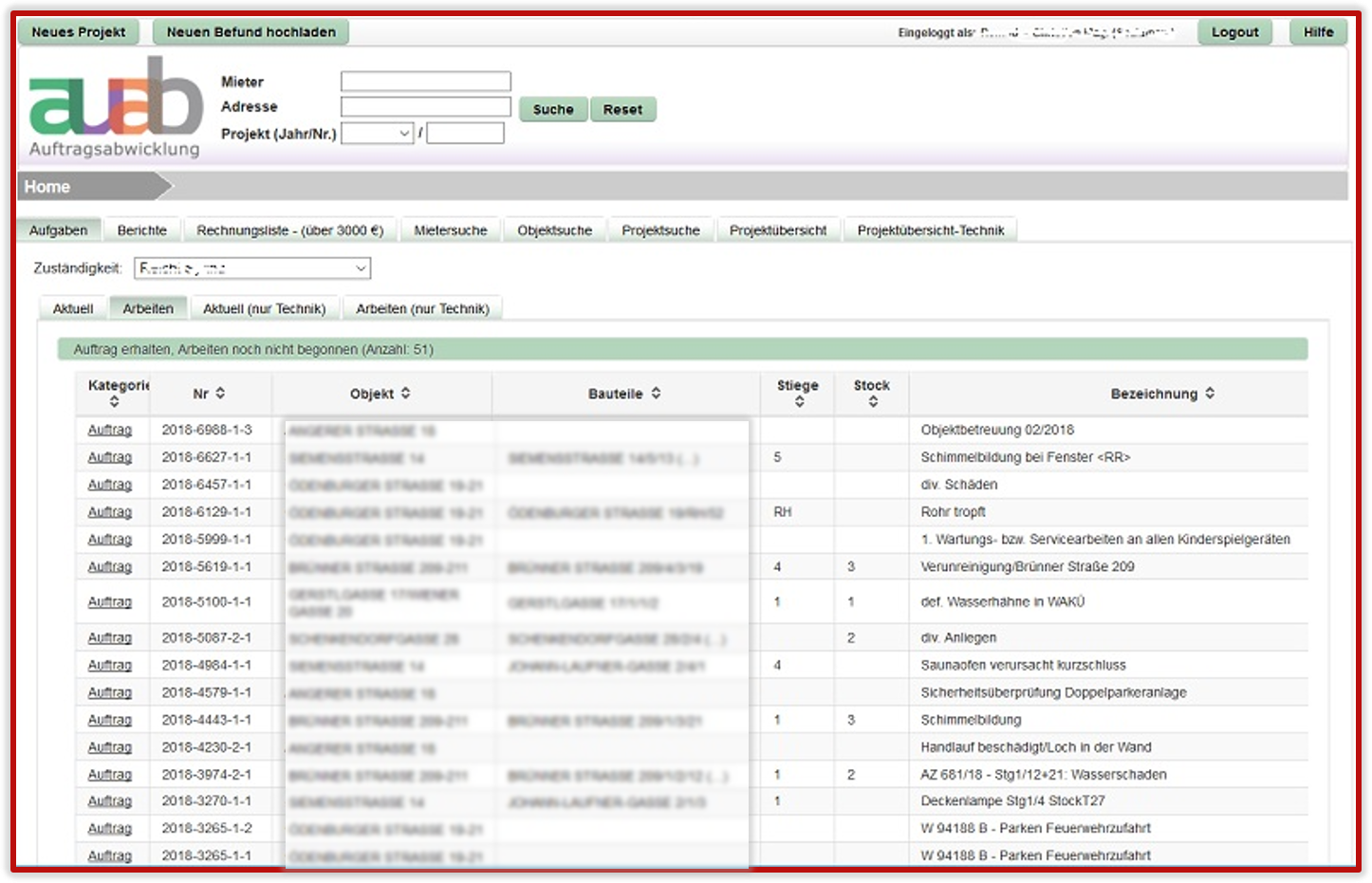Open Auftrag link for 2018-5999-1-1

(x=110, y=541)
